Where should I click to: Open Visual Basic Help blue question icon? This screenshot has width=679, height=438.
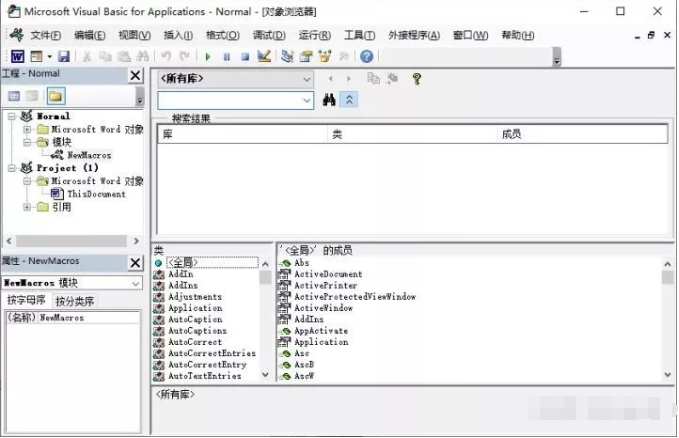(x=367, y=56)
